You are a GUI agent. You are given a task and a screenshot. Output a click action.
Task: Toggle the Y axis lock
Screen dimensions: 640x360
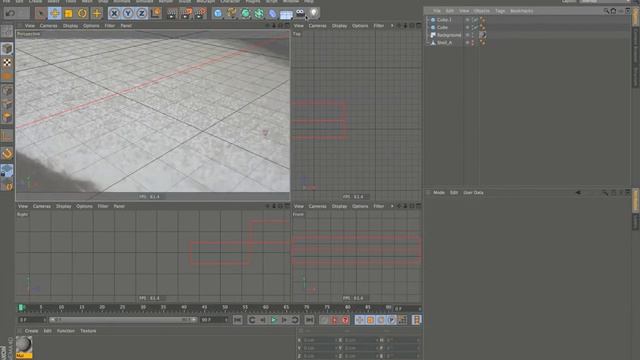pyautogui.click(x=128, y=13)
